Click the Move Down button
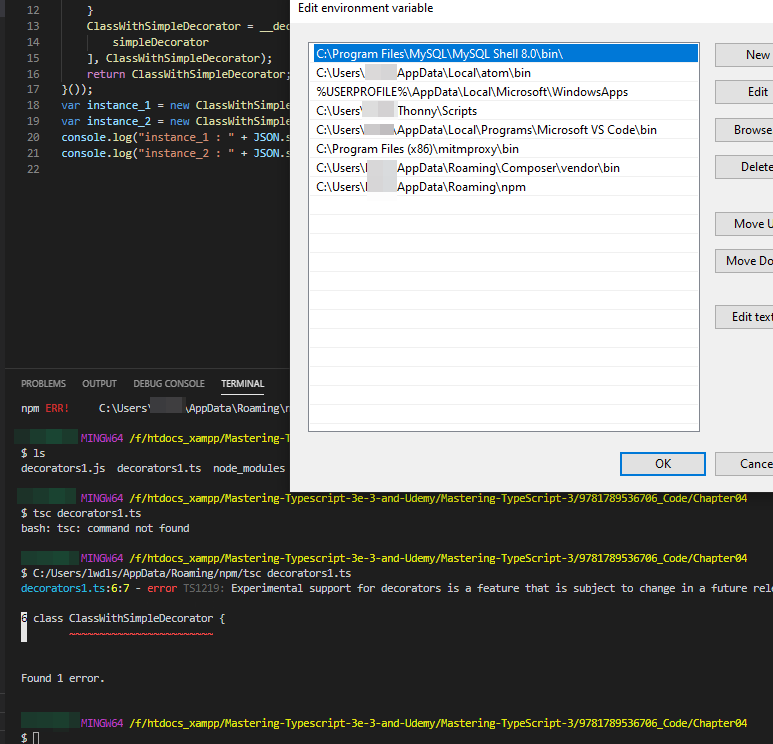Viewport: 773px width, 744px height. (x=744, y=261)
